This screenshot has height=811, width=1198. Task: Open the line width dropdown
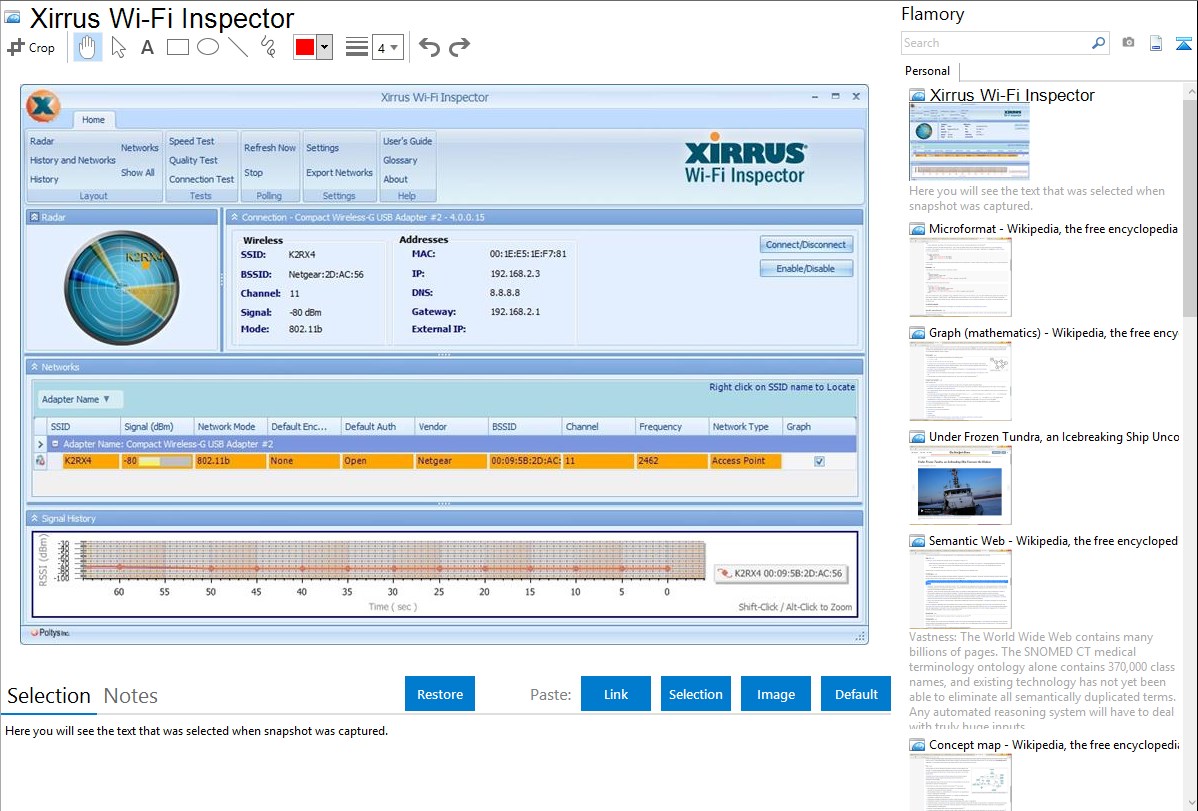pos(387,47)
